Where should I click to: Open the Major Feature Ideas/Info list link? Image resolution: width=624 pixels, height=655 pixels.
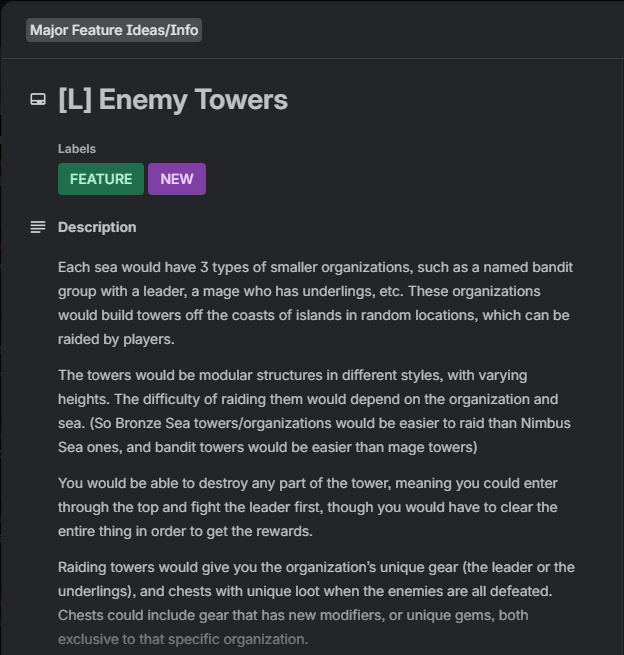pos(114,30)
